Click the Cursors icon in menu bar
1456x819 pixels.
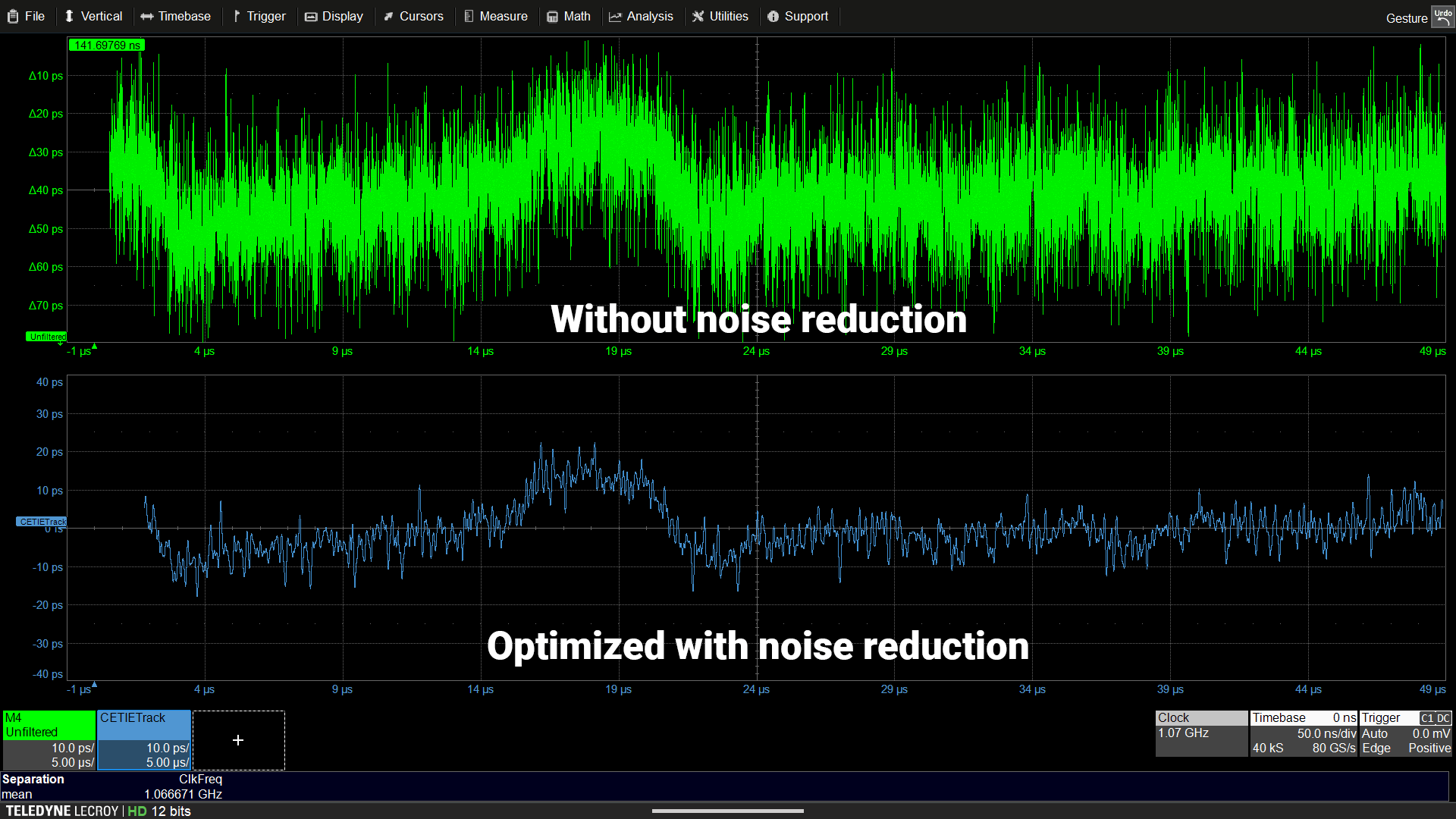click(389, 16)
